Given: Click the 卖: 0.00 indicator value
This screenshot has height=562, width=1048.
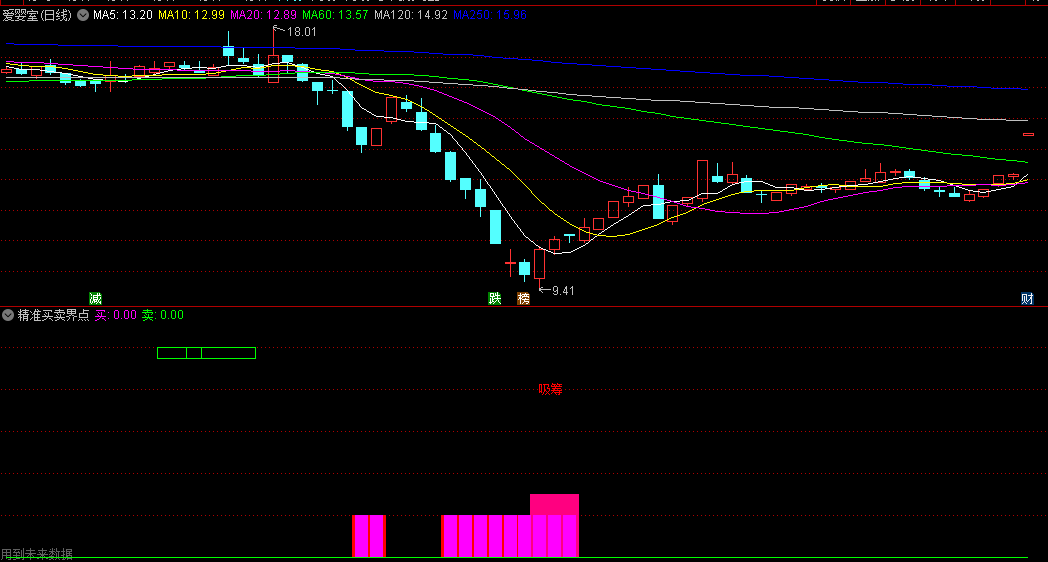Looking at the screenshot, I should 162,315.
